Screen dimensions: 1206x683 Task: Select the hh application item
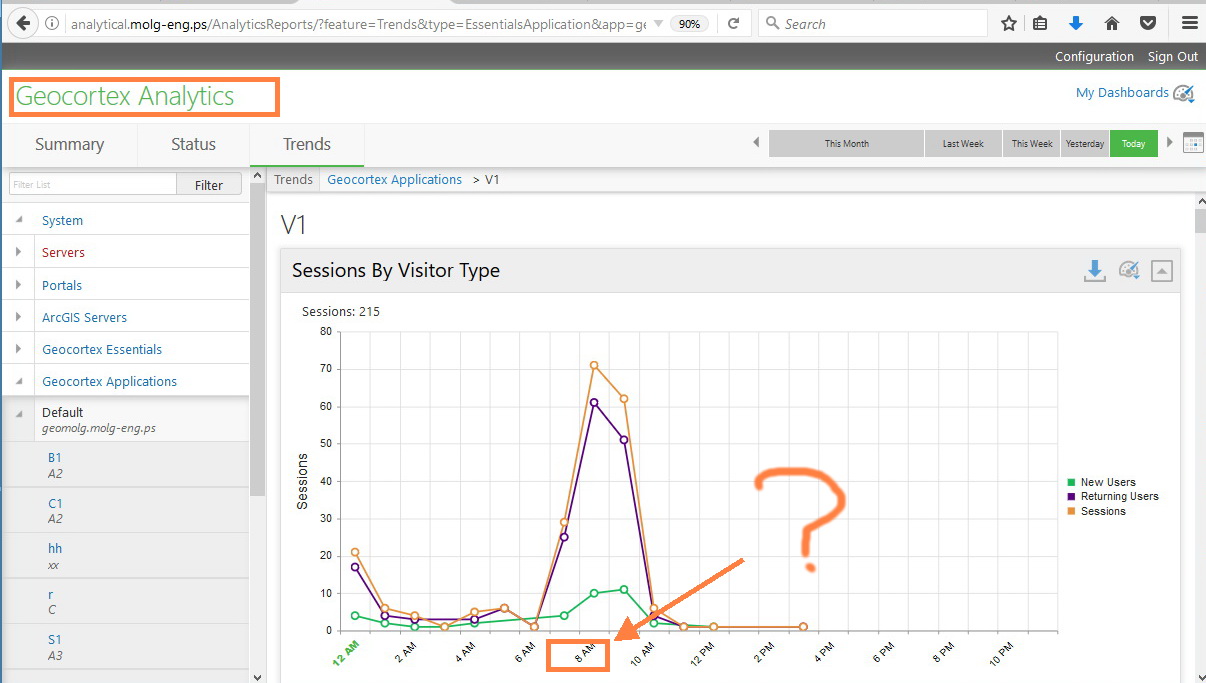(x=126, y=556)
